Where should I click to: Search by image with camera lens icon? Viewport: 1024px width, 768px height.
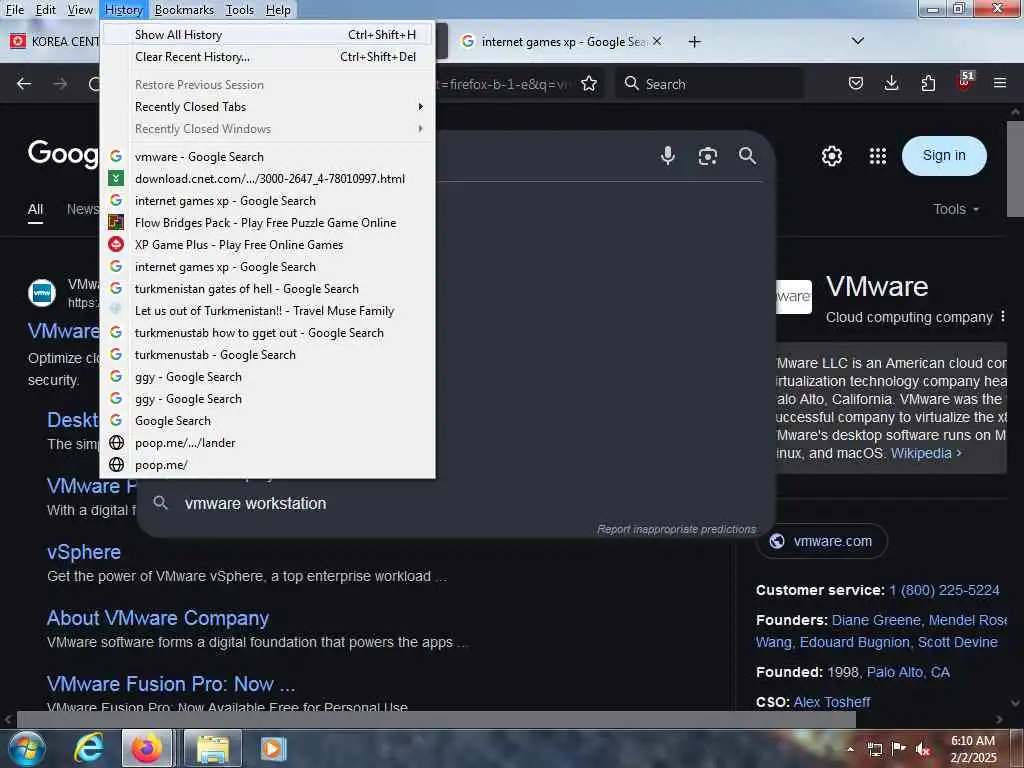(708, 156)
